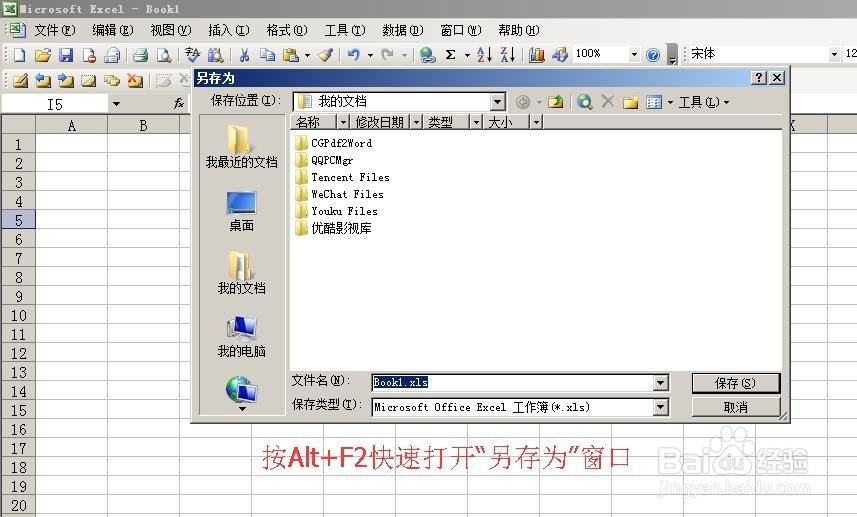Screen dimensions: 857x517
Task: Expand the font name 宋体 dropdown
Action: (x=834, y=54)
